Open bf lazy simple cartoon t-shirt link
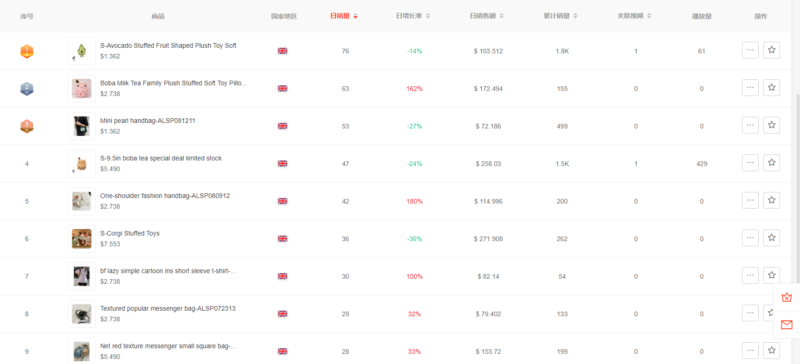Viewport: 800px width, 364px height. click(x=168, y=271)
